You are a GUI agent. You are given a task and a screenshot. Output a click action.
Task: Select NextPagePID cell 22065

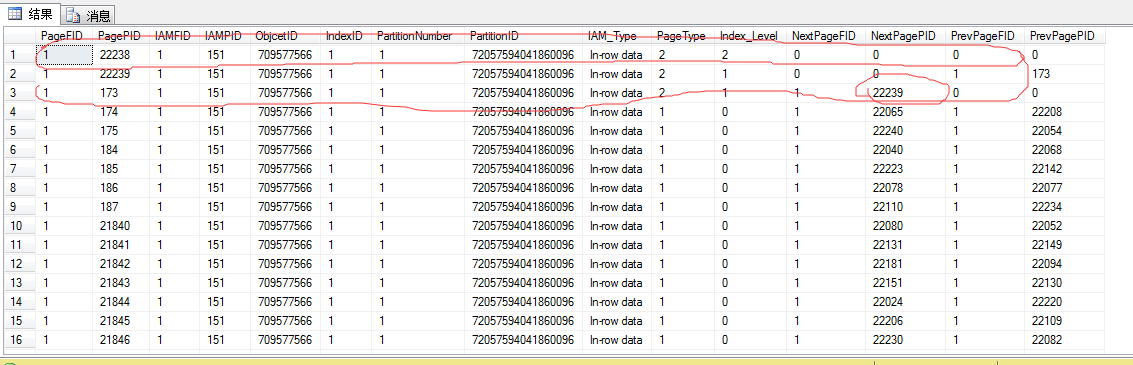coord(905,112)
